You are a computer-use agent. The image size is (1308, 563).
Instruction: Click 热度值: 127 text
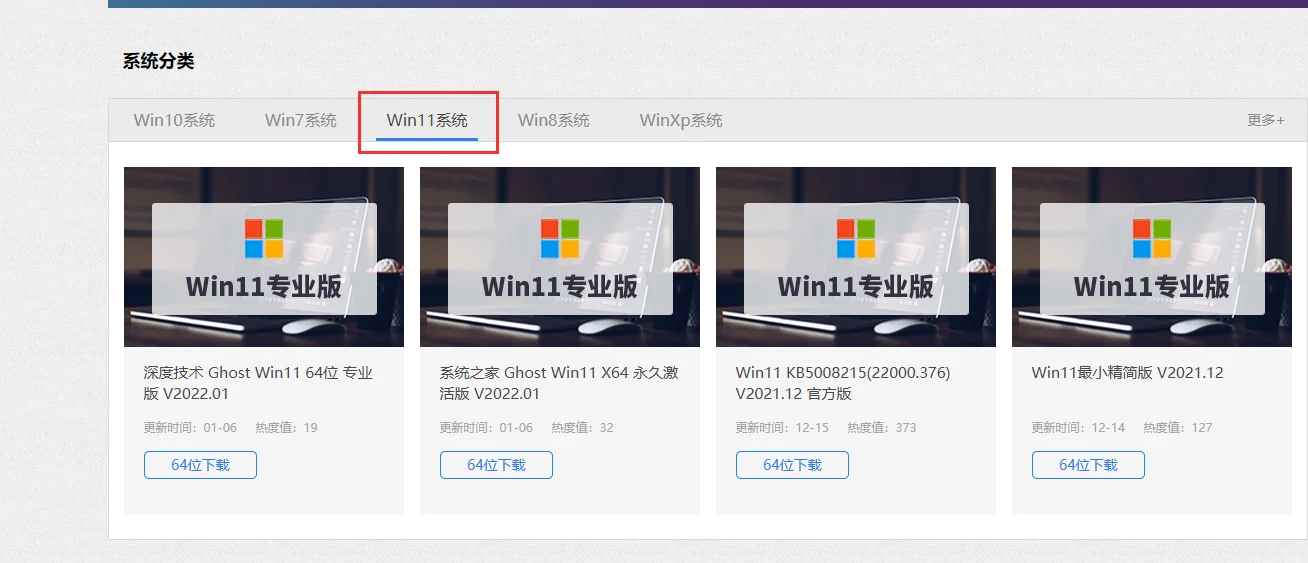[x=1178, y=427]
